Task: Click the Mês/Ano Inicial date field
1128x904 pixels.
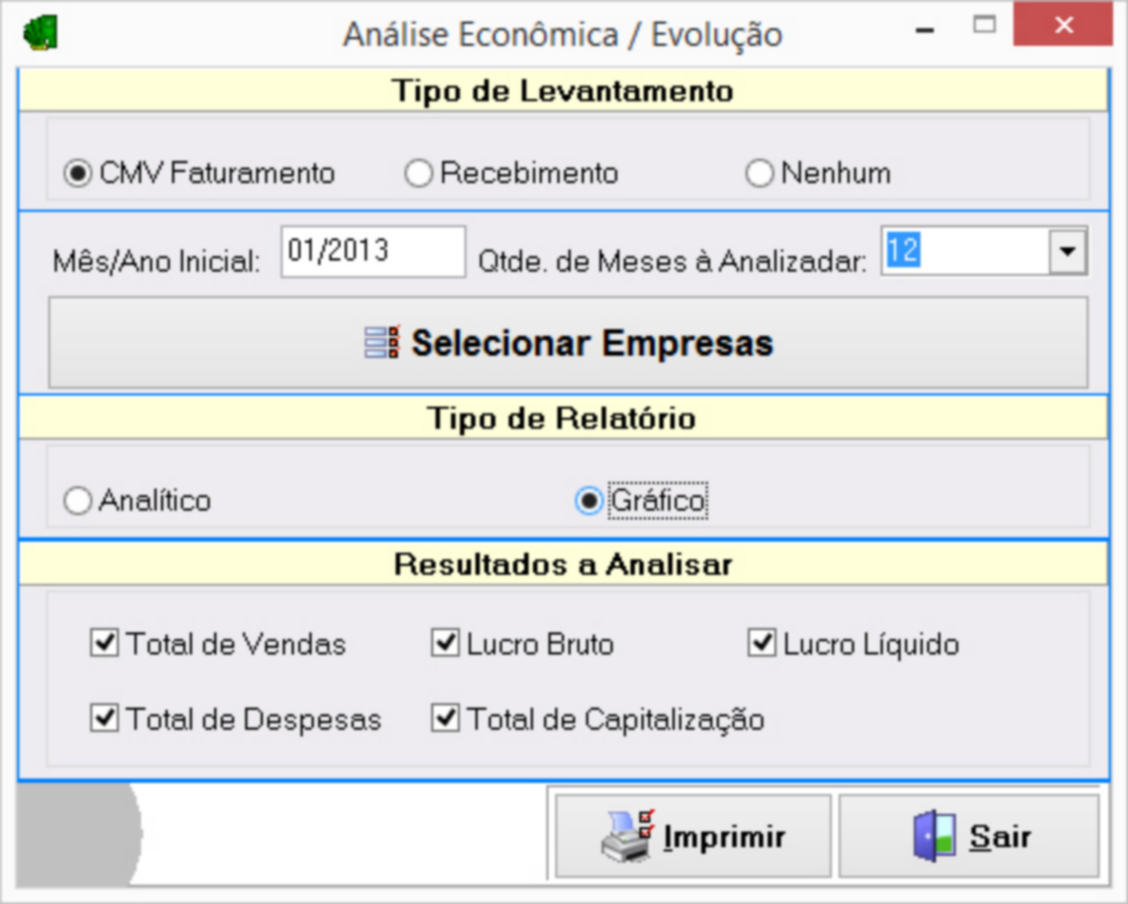Action: coord(372,251)
